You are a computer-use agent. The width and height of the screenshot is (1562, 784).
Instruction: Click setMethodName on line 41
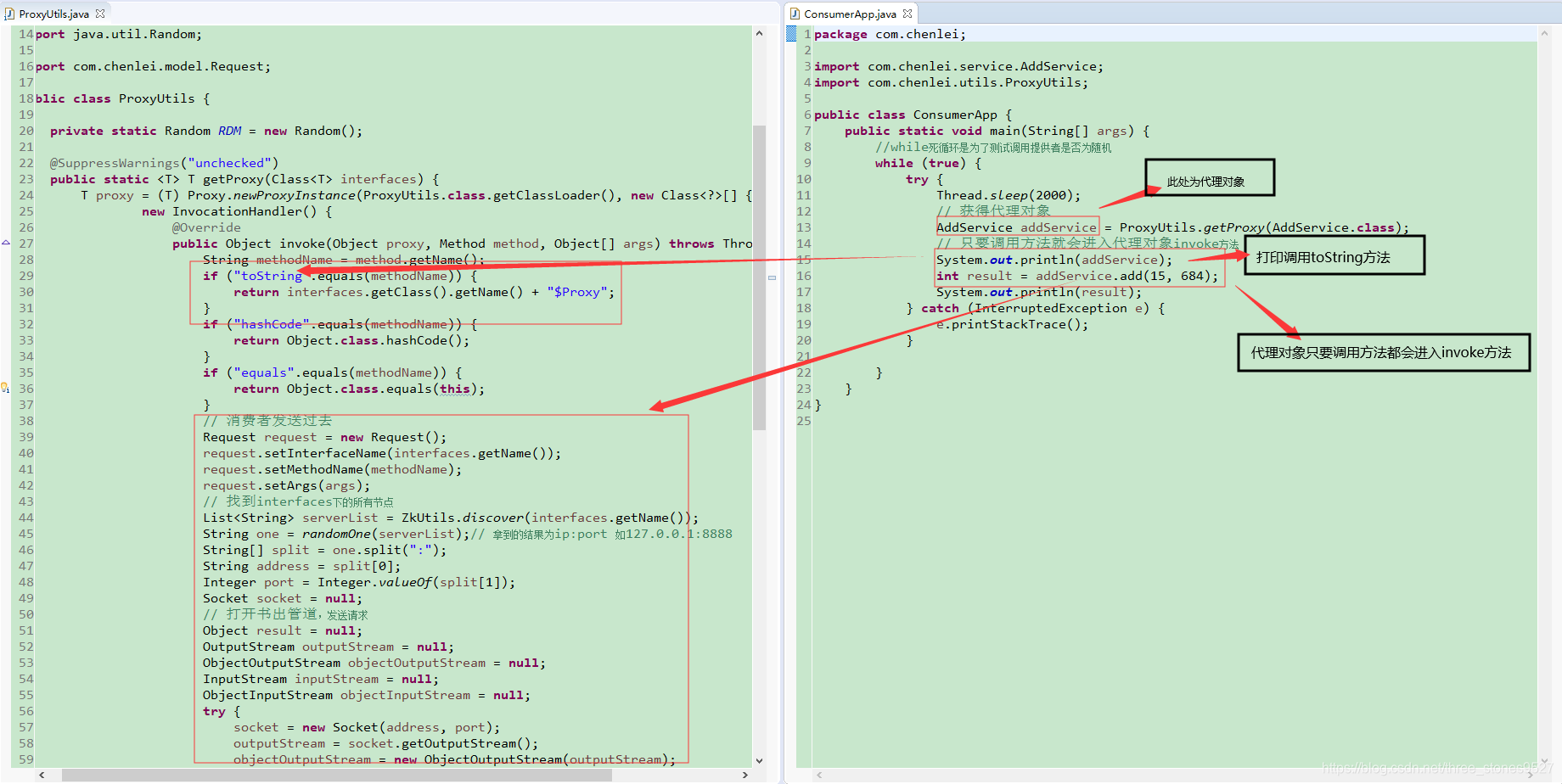tap(314, 469)
